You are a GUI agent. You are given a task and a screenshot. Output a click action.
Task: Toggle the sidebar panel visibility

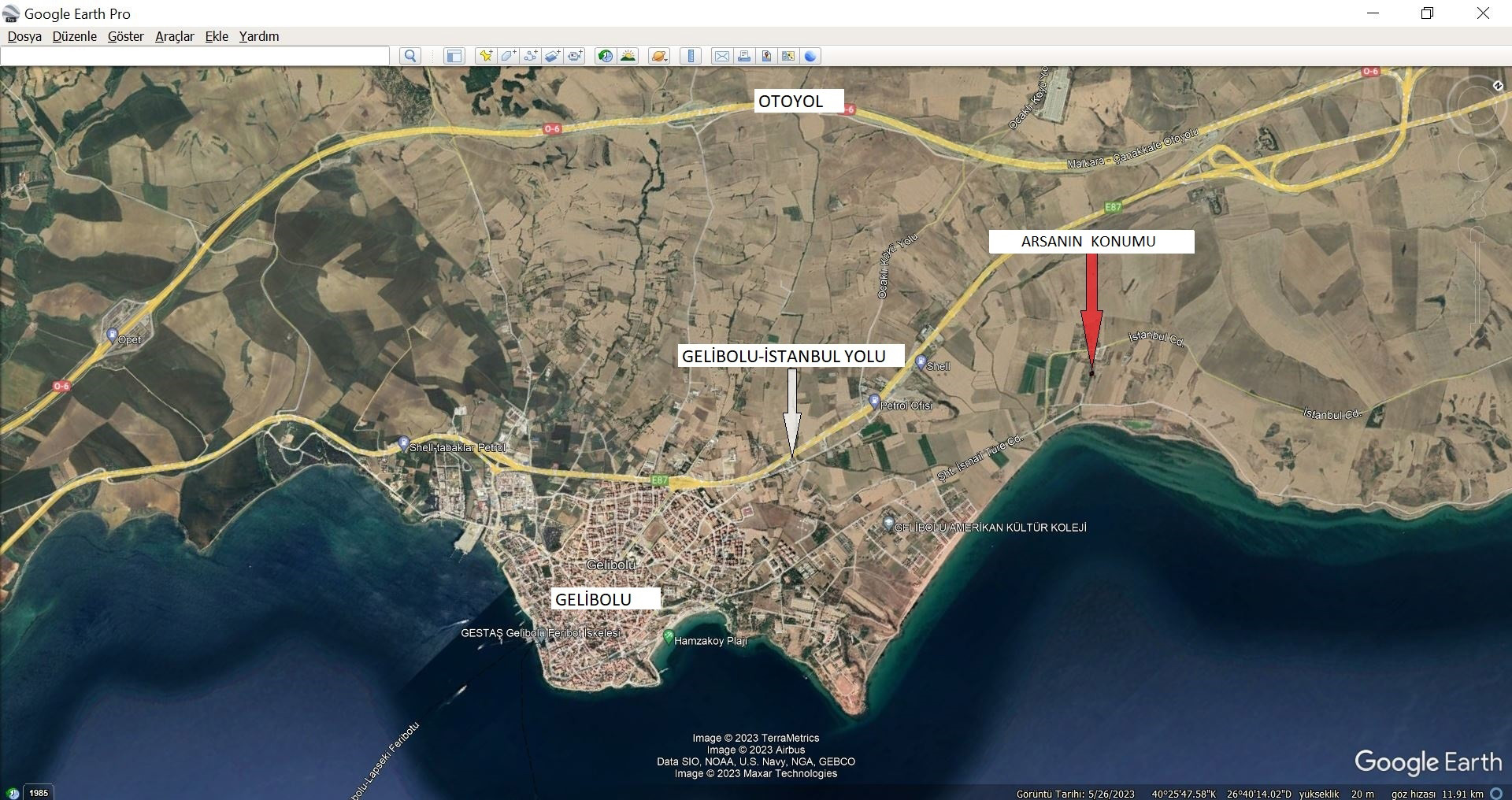point(454,56)
